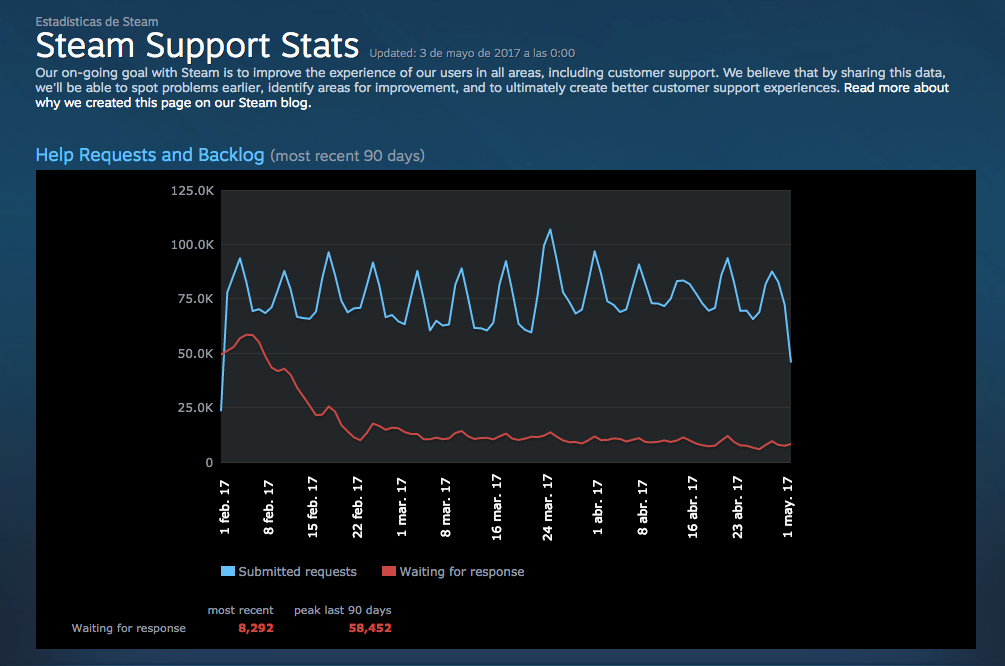Click the 100.0K y-axis label

coord(192,244)
